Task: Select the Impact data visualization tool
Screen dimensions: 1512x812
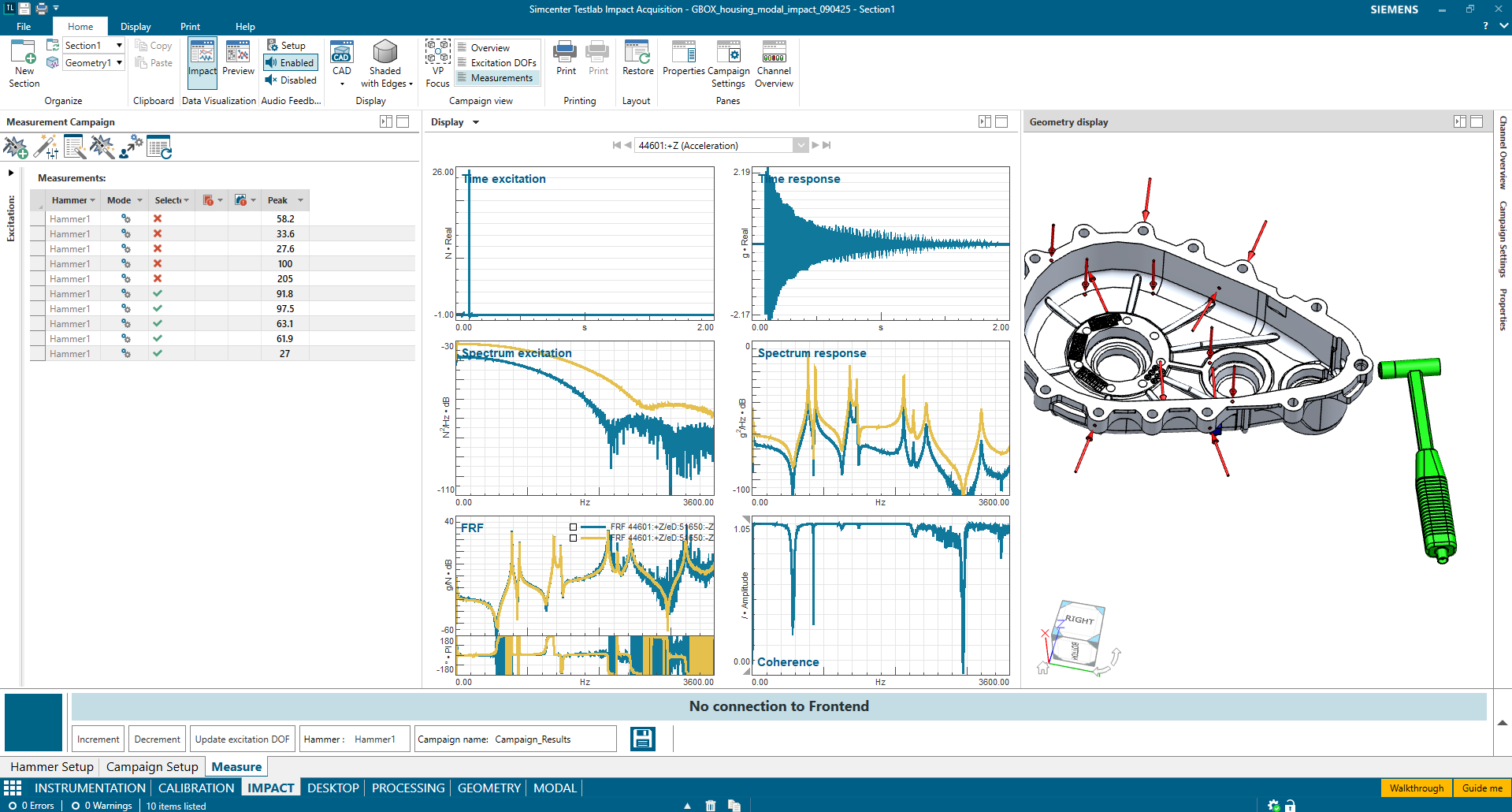Action: pyautogui.click(x=202, y=63)
